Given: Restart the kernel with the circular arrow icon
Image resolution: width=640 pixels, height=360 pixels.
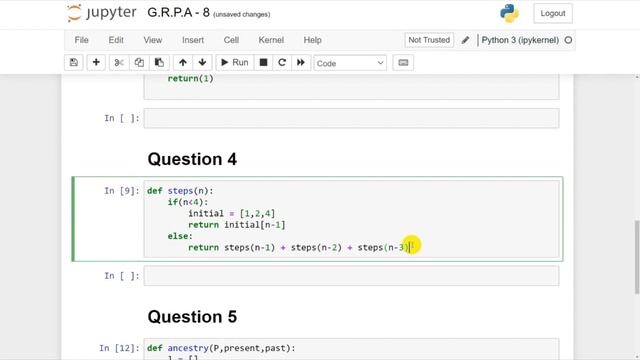Looking at the screenshot, I should pyautogui.click(x=282, y=62).
